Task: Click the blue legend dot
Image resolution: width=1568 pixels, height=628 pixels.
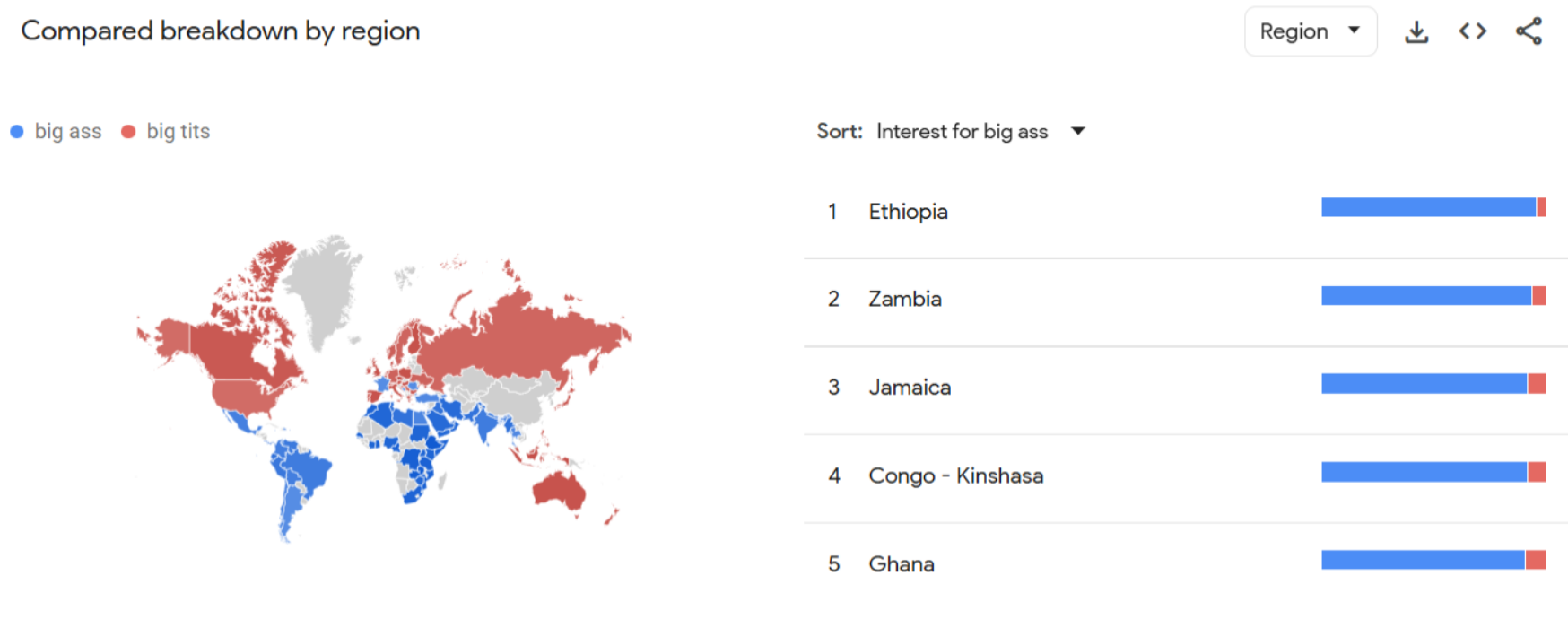Action: pos(17,132)
